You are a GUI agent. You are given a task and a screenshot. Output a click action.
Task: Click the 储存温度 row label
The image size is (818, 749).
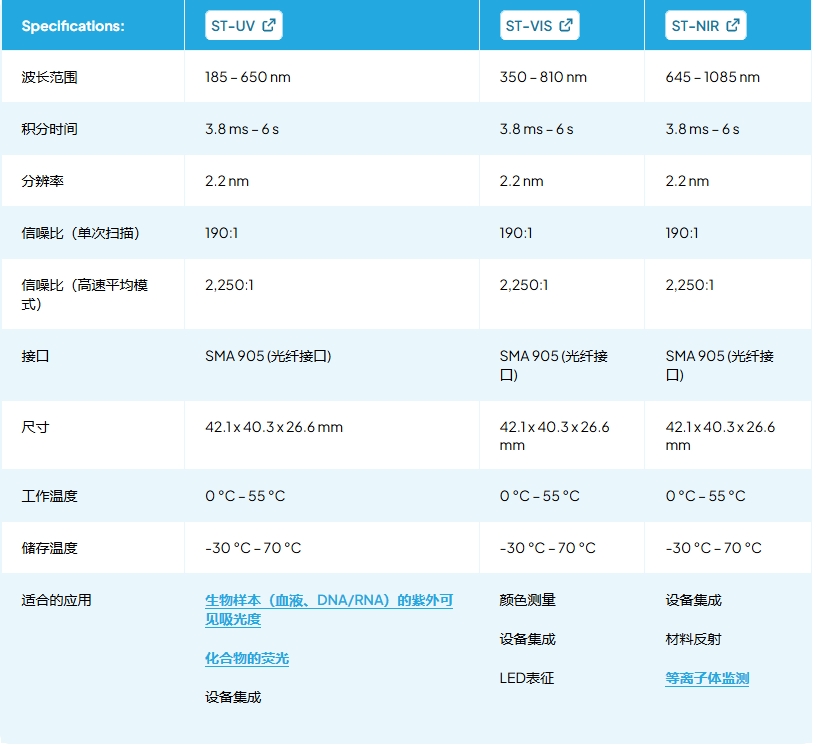(49, 548)
